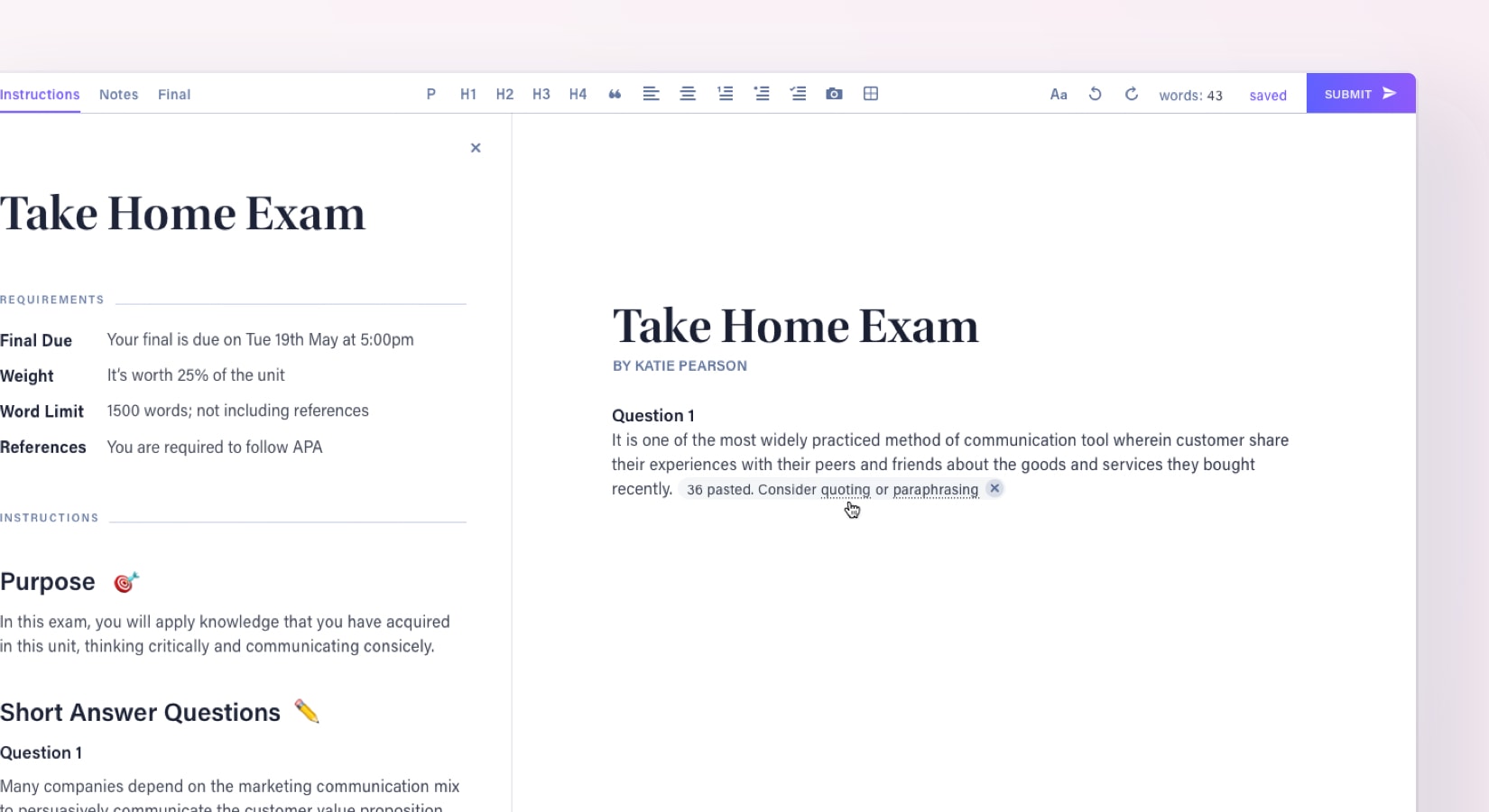Insert a block quote from toolbar
The image size is (1489, 812).
pyautogui.click(x=615, y=94)
